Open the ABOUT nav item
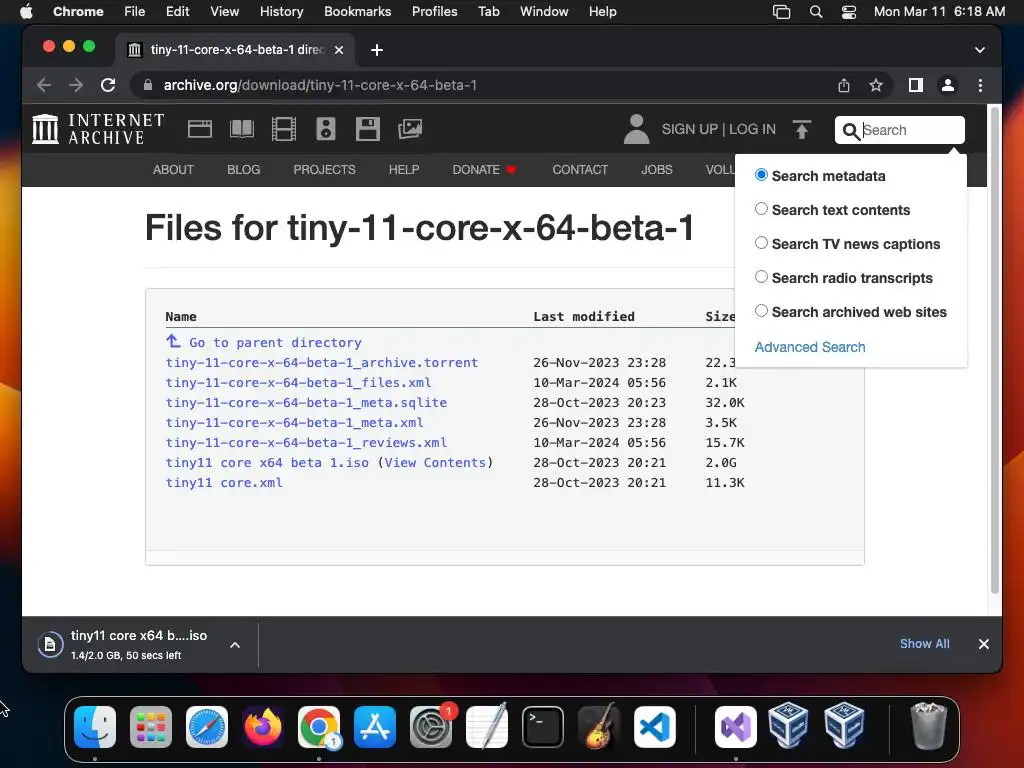The width and height of the screenshot is (1024, 768). click(x=173, y=170)
